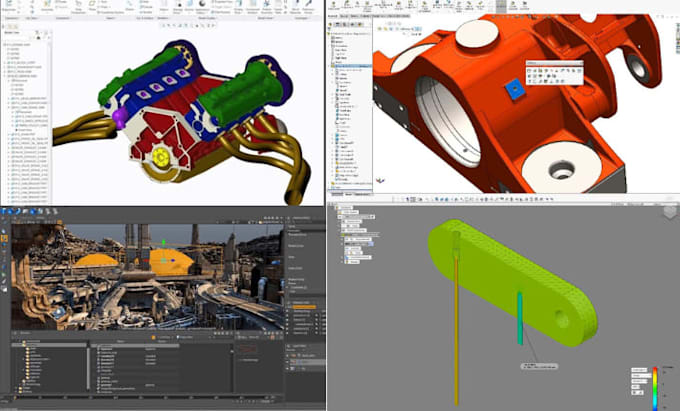Click the probe callout label below the green link

coord(539,366)
